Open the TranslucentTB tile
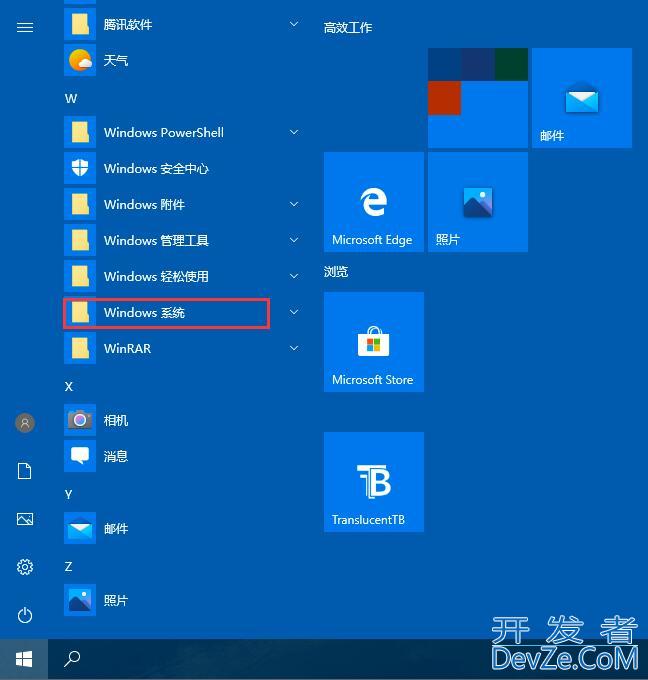The image size is (648, 680). (x=373, y=481)
